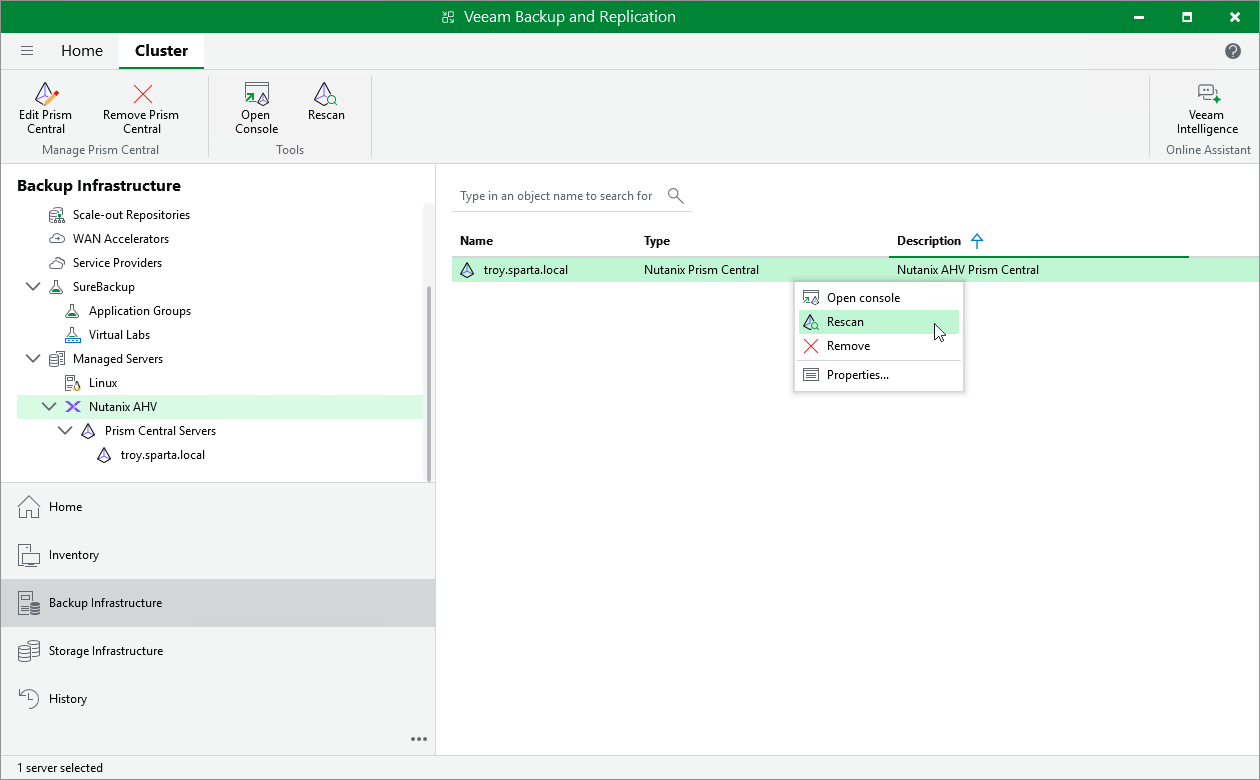Screen dimensions: 1260x780
Task: Sort by the Description column header
Action: point(929,241)
